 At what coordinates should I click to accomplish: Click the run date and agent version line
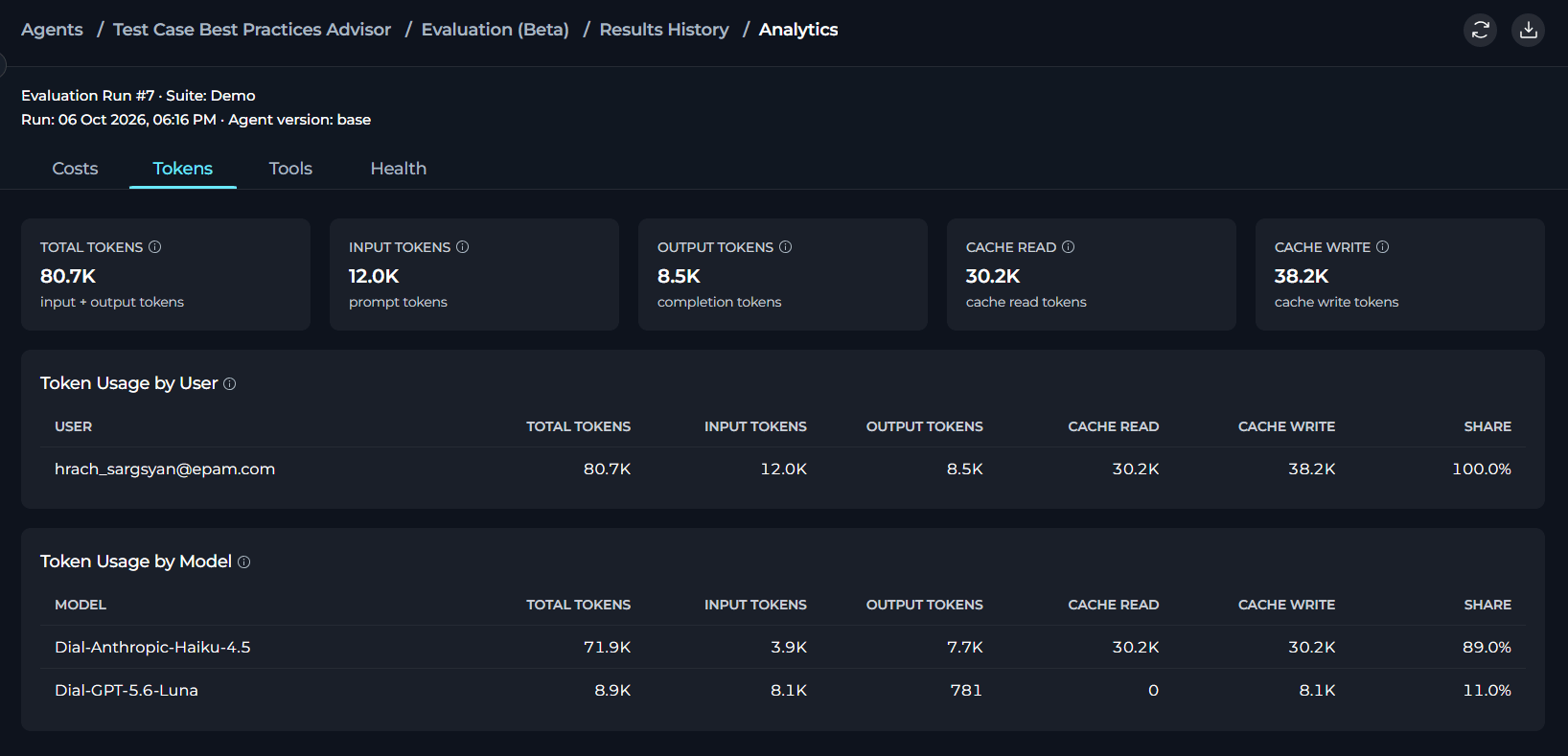click(x=196, y=120)
